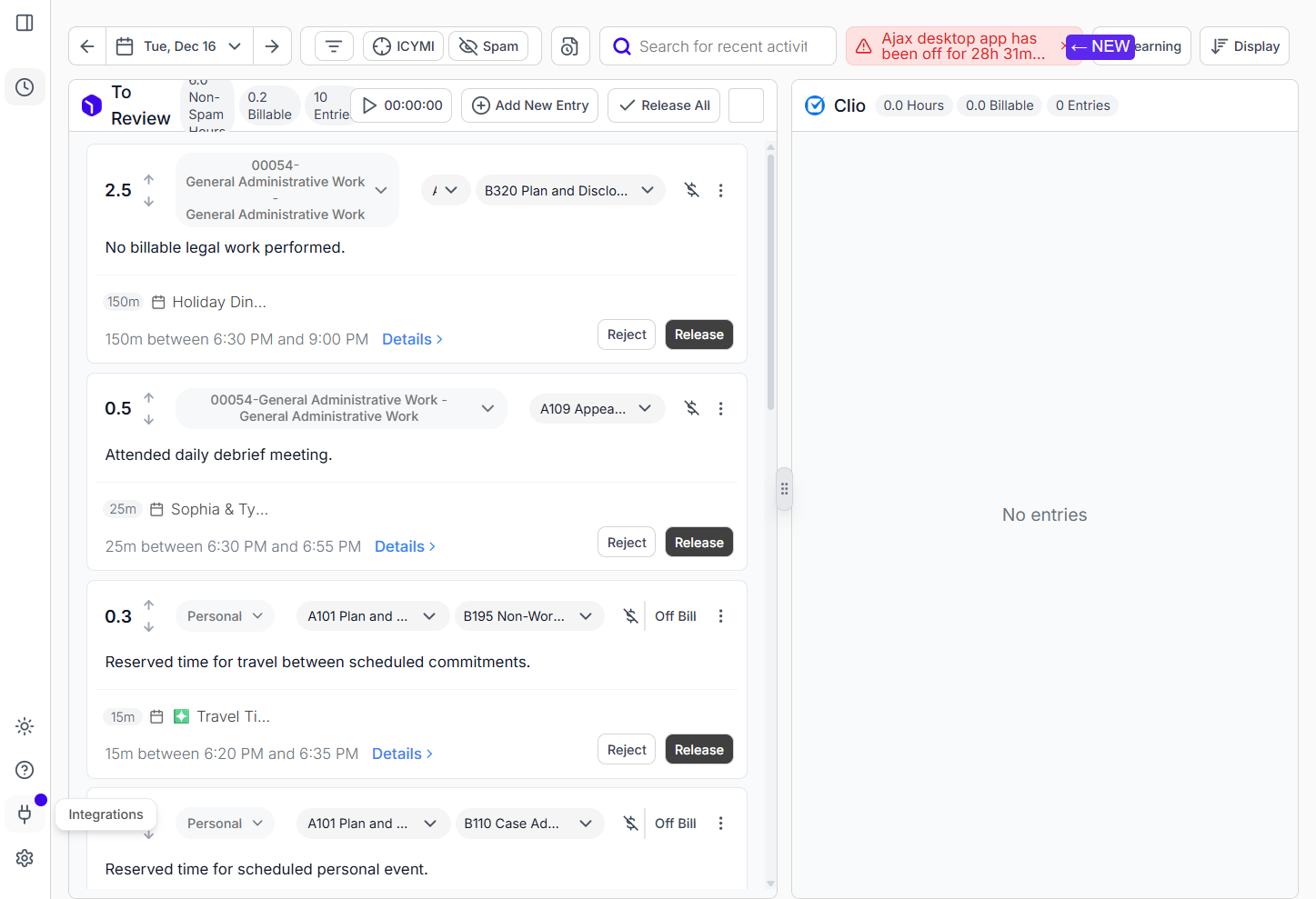This screenshot has width=1316, height=899.
Task: Open more options for 0.3 entry
Action: 720,616
